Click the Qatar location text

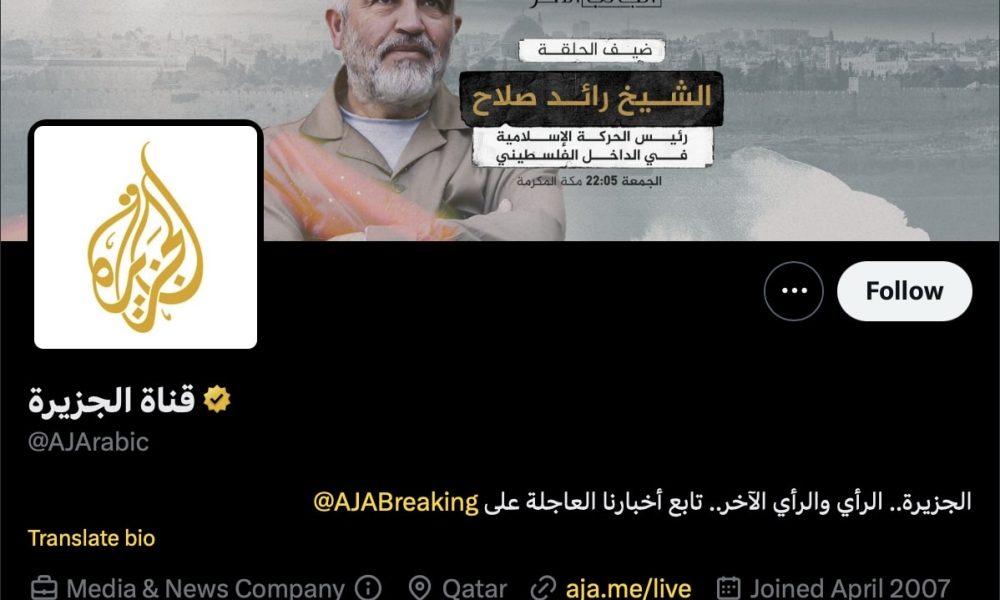pos(474,589)
